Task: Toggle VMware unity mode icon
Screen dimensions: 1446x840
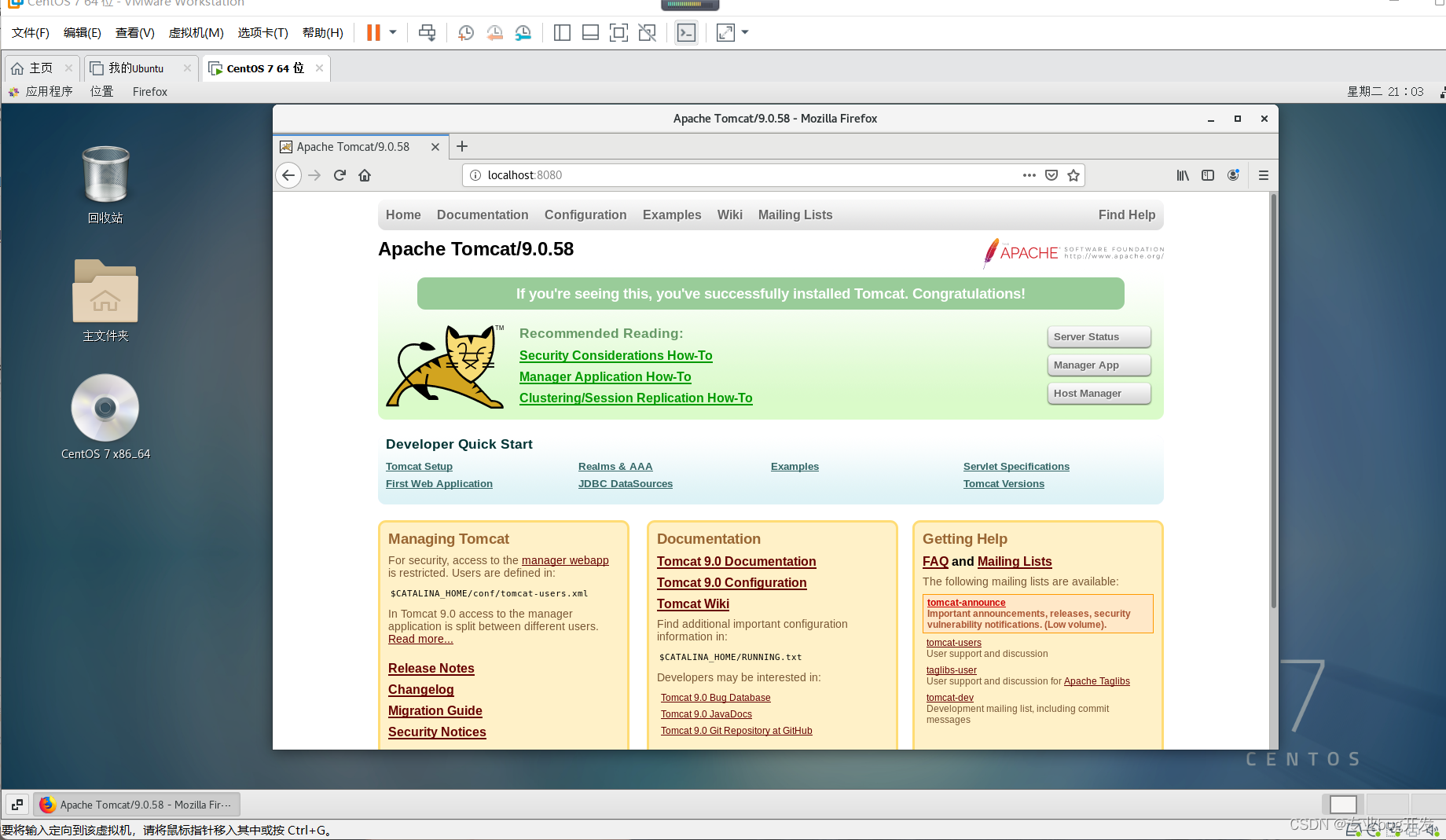Action: coord(647,33)
